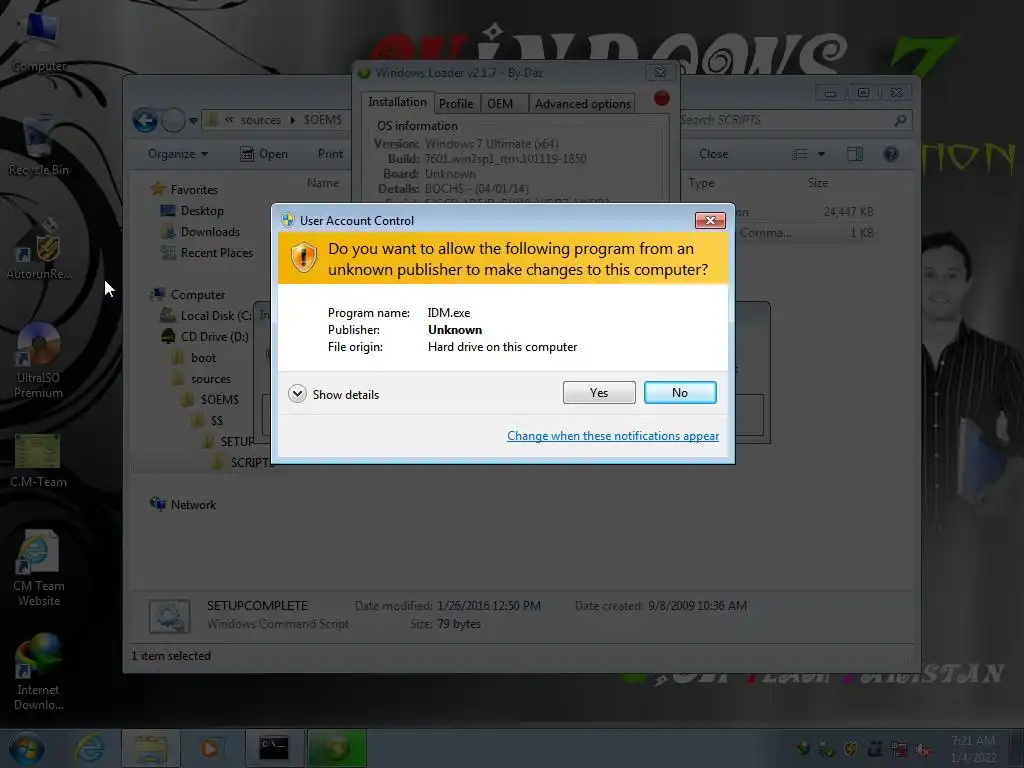Switch to command prompt taskbar window

point(274,748)
